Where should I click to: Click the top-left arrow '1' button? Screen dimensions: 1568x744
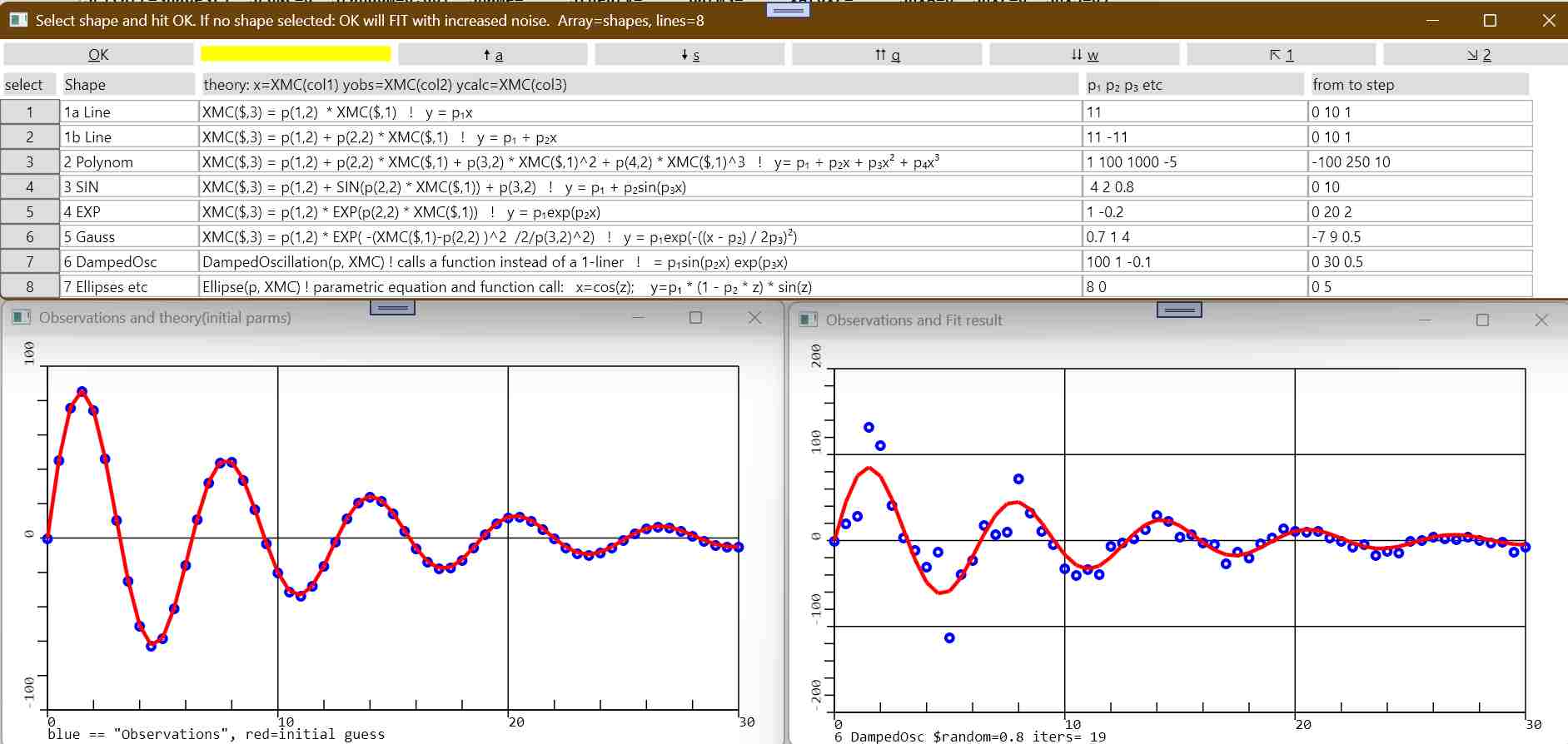pyautogui.click(x=1281, y=55)
